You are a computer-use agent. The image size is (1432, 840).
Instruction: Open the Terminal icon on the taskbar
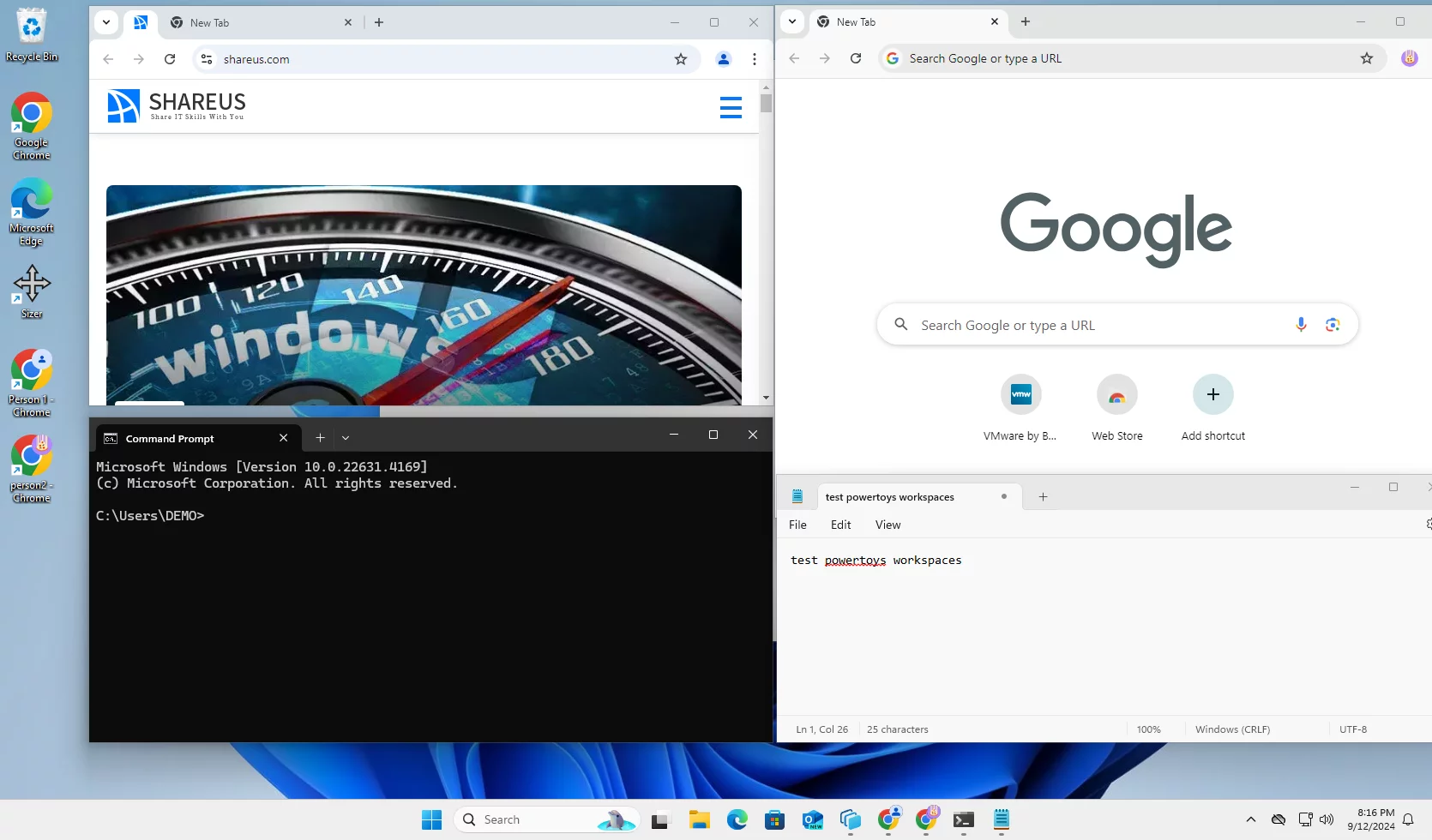tap(963, 820)
